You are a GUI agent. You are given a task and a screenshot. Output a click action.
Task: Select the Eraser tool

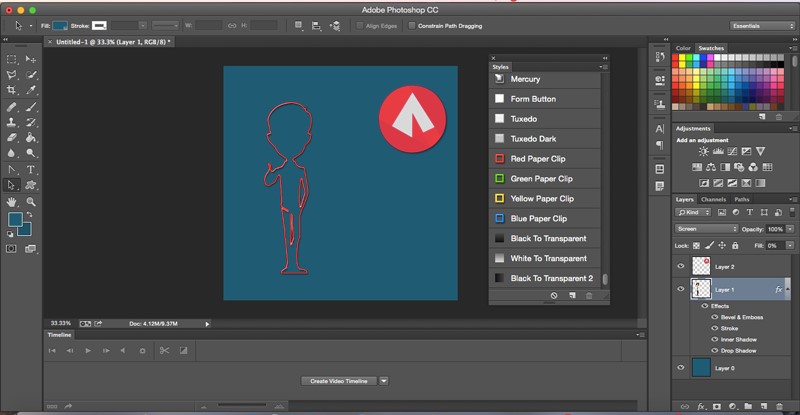pyautogui.click(x=11, y=137)
